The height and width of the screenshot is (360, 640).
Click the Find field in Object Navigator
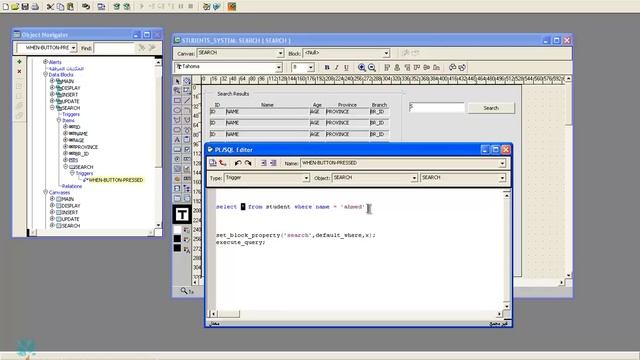[114, 48]
